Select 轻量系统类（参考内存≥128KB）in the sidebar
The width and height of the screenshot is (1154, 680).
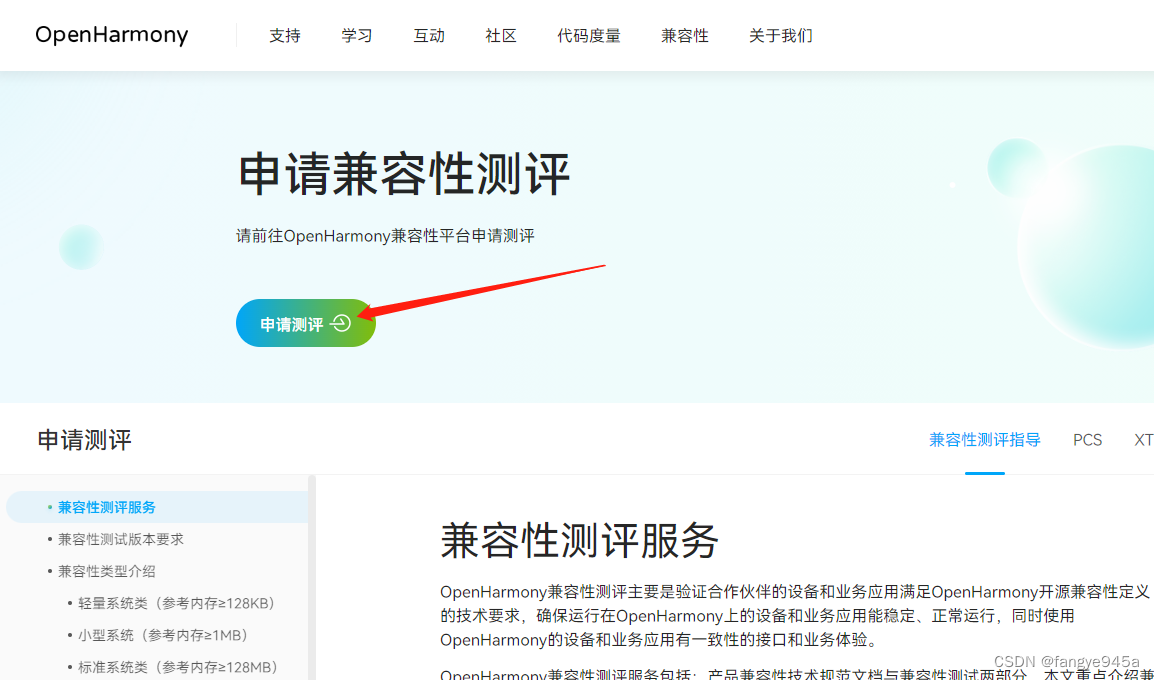point(176,603)
